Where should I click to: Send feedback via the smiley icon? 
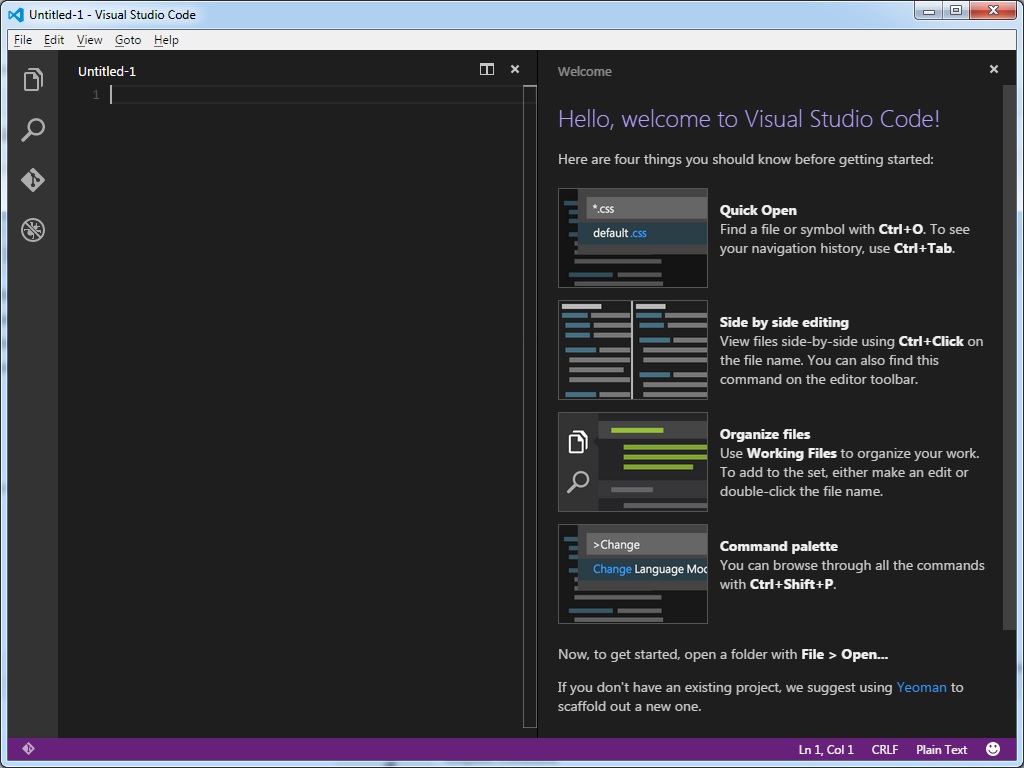(x=993, y=748)
